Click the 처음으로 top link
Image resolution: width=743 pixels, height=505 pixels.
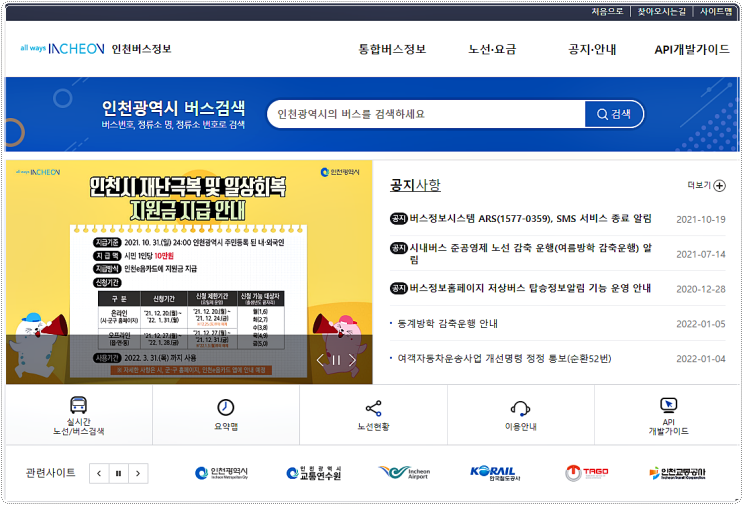point(607,11)
